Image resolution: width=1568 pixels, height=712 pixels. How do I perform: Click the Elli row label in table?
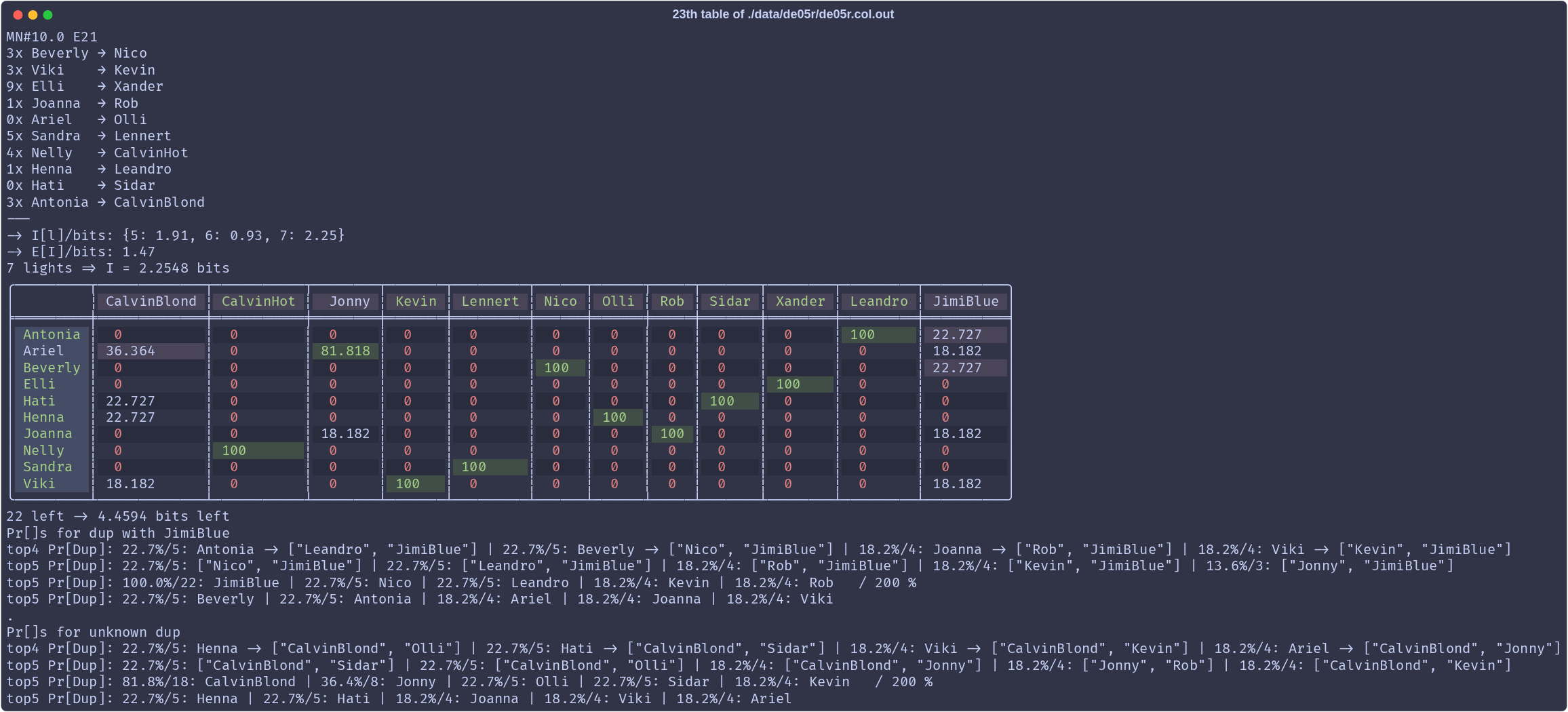click(x=39, y=384)
